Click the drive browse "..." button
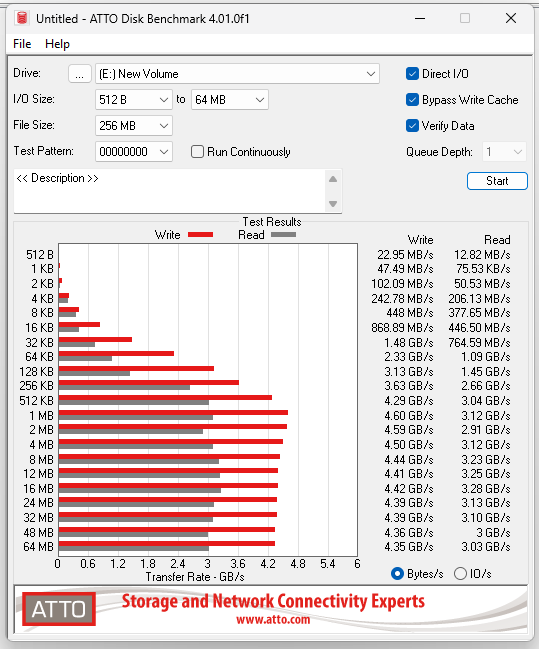This screenshot has height=649, width=539. (79, 74)
